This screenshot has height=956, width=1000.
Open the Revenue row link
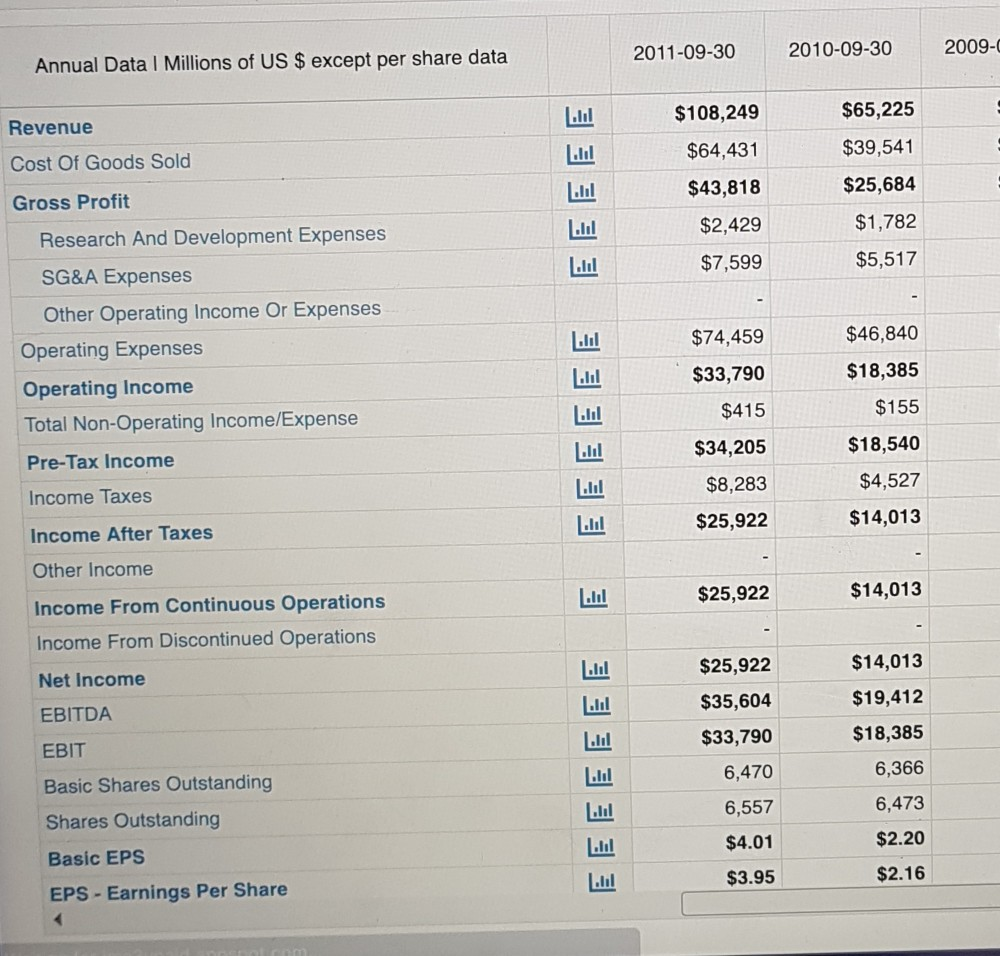point(50,128)
